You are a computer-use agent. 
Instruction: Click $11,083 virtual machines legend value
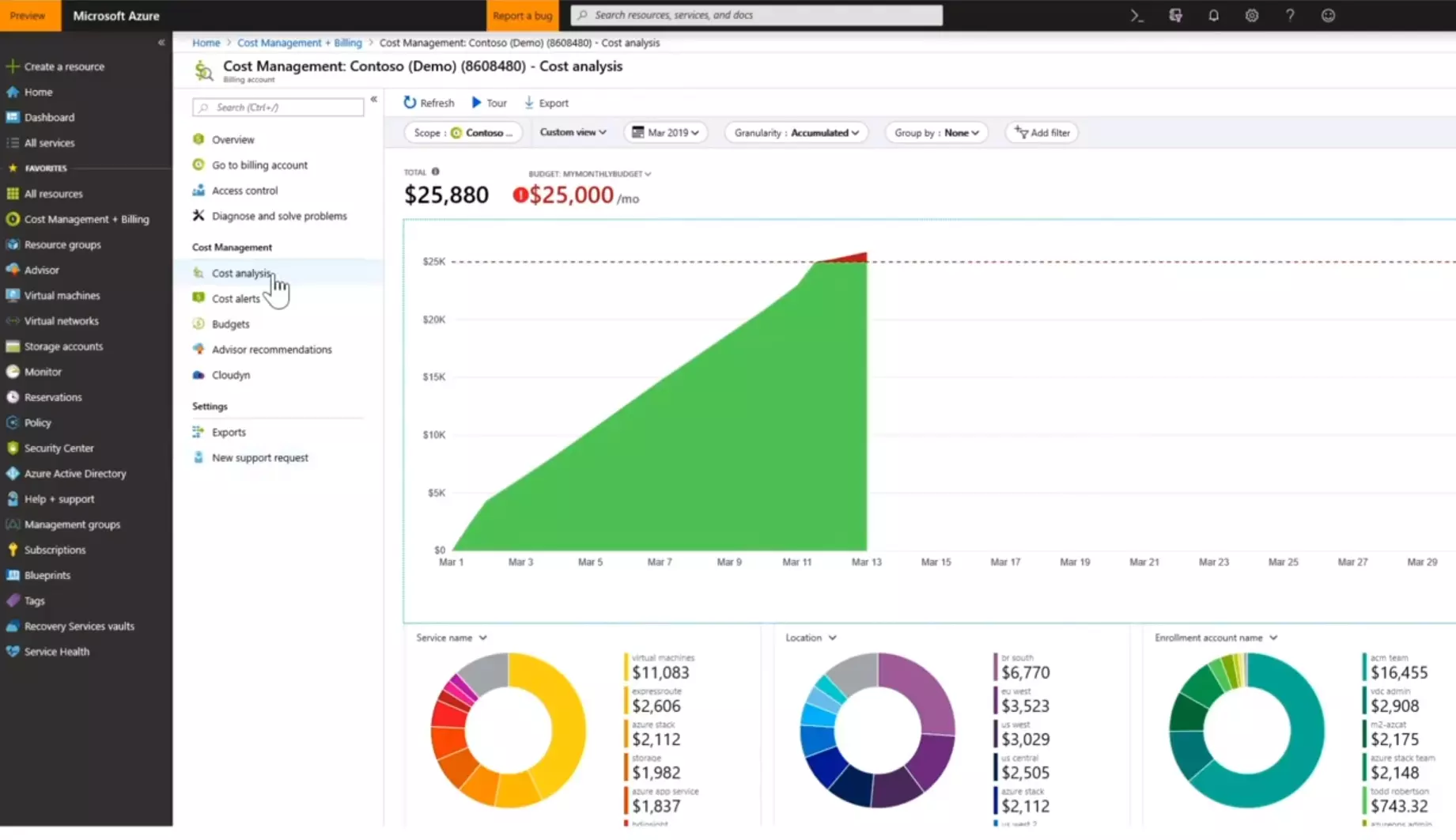pyautogui.click(x=660, y=672)
